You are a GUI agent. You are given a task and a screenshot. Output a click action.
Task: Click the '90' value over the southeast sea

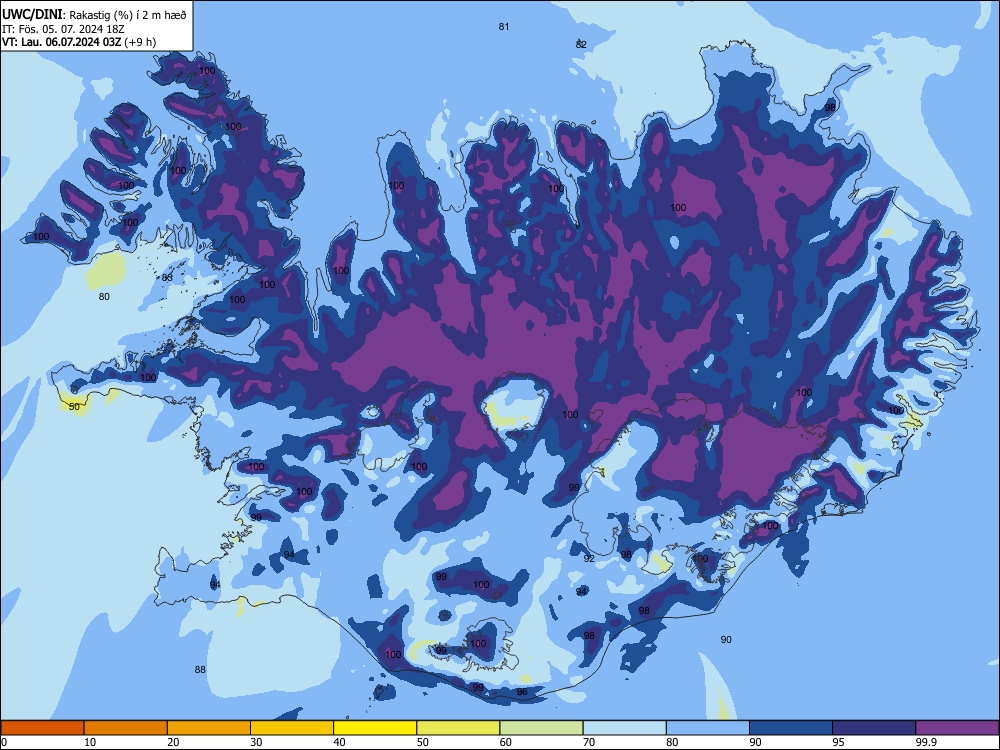(726, 639)
